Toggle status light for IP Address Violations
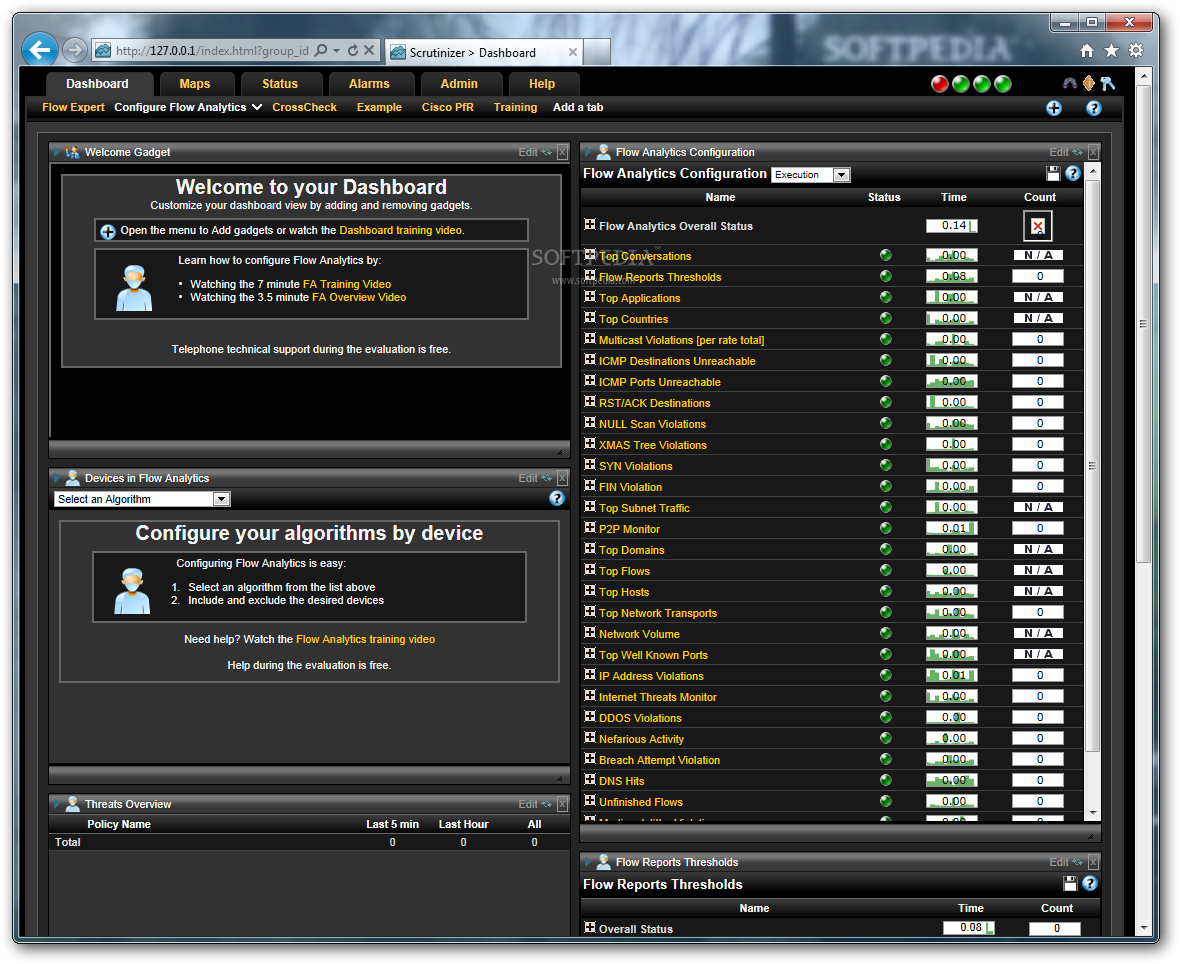Screen dimensions: 1180x964 (886, 675)
